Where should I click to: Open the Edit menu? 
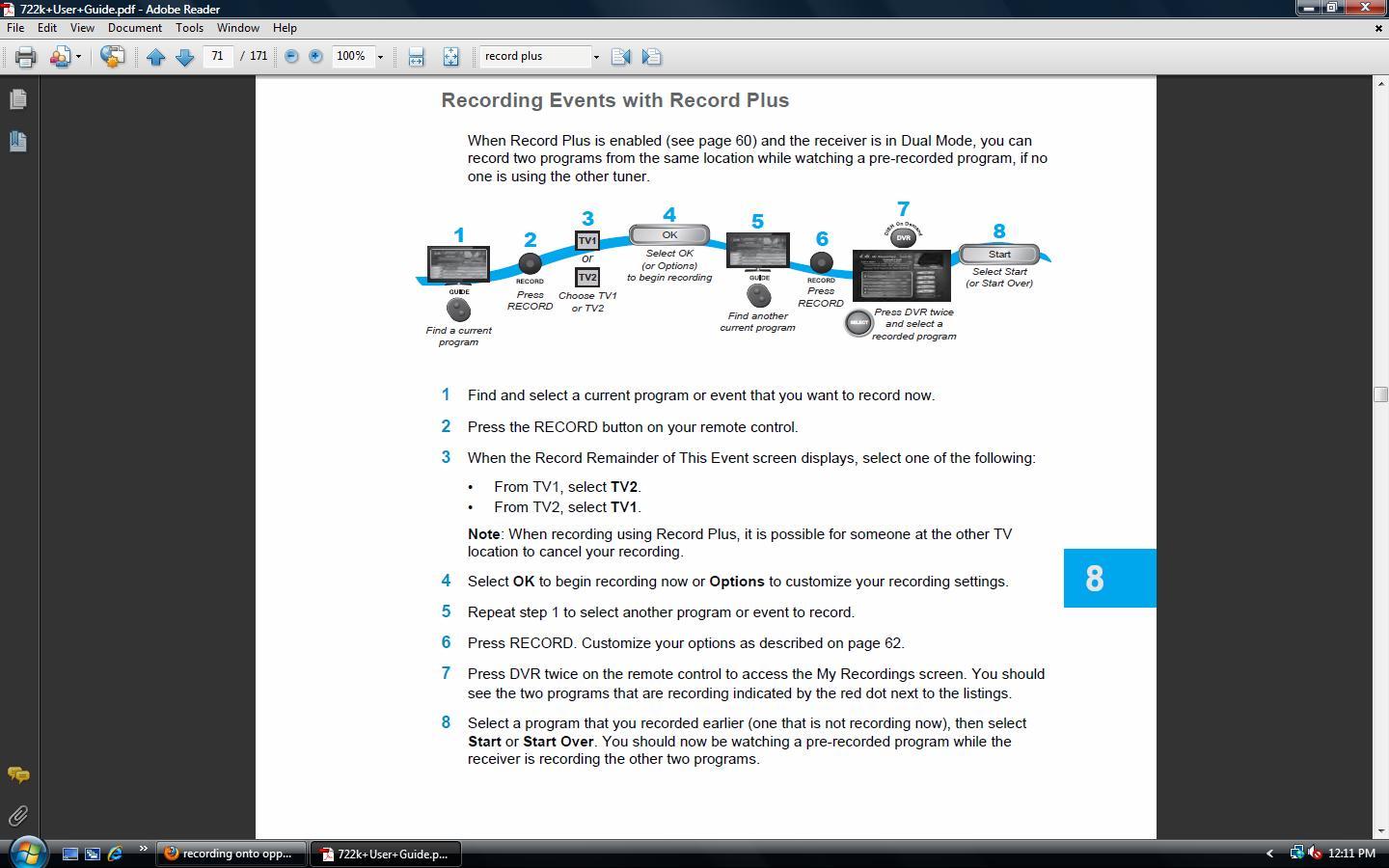(x=47, y=28)
